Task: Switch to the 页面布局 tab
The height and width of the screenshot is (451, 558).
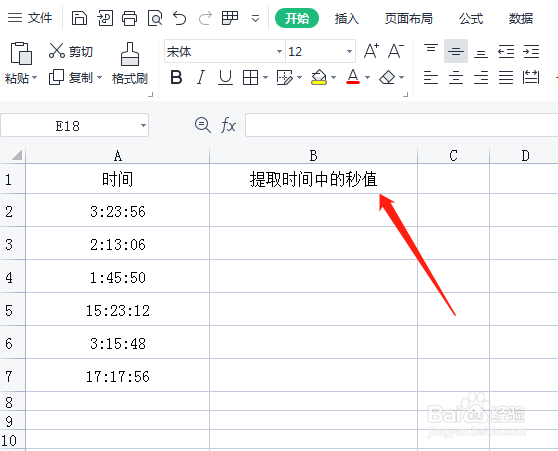Action: (409, 18)
